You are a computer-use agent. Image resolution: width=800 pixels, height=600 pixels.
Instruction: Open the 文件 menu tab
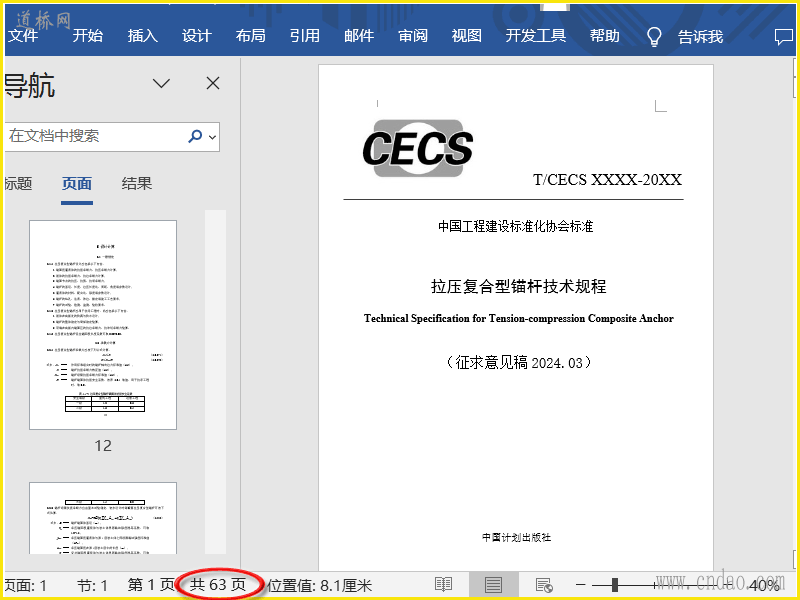click(23, 36)
